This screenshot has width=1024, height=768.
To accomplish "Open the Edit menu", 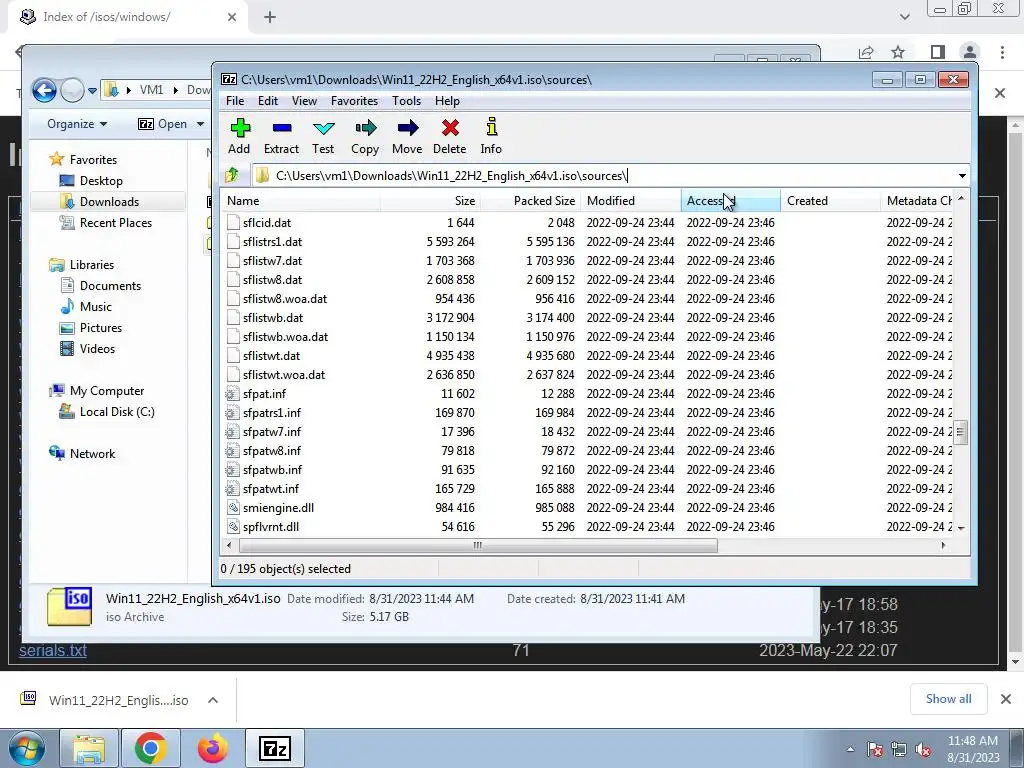I will pos(268,101).
